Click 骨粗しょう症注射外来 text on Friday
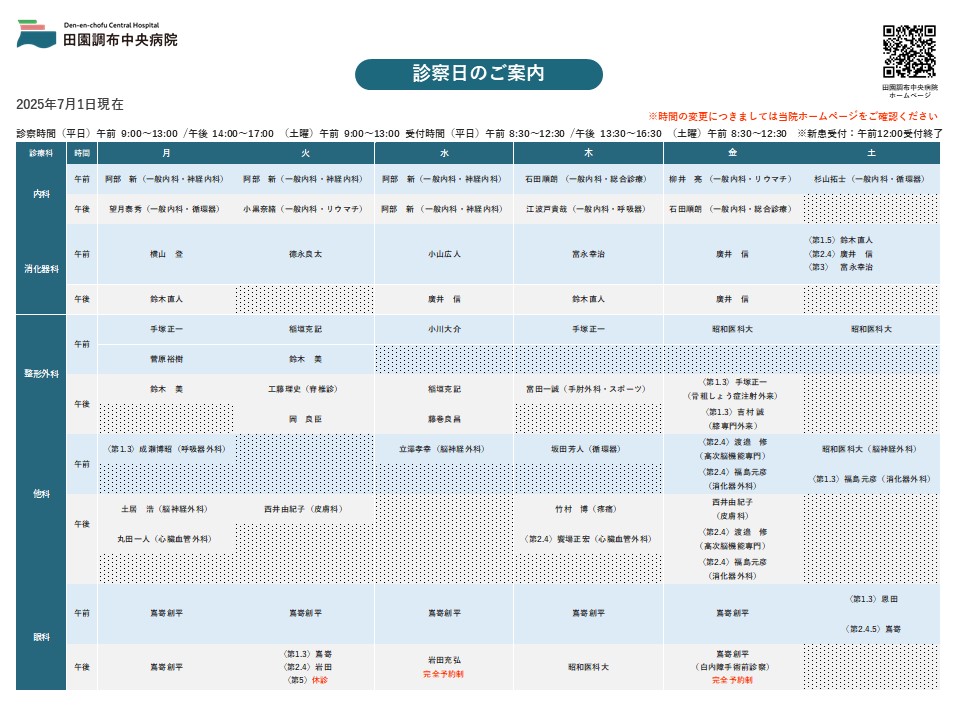This screenshot has width=960, height=720. pos(732,397)
